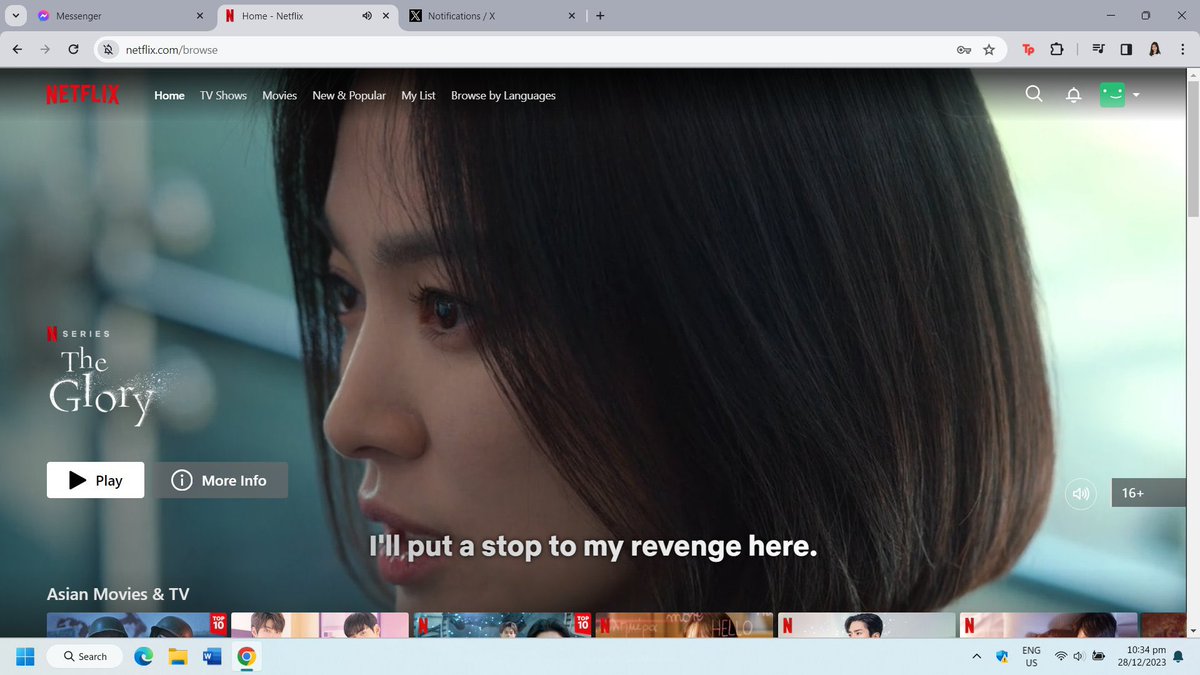Click the taskbar Search box
This screenshot has height=675, width=1200.
85,656
